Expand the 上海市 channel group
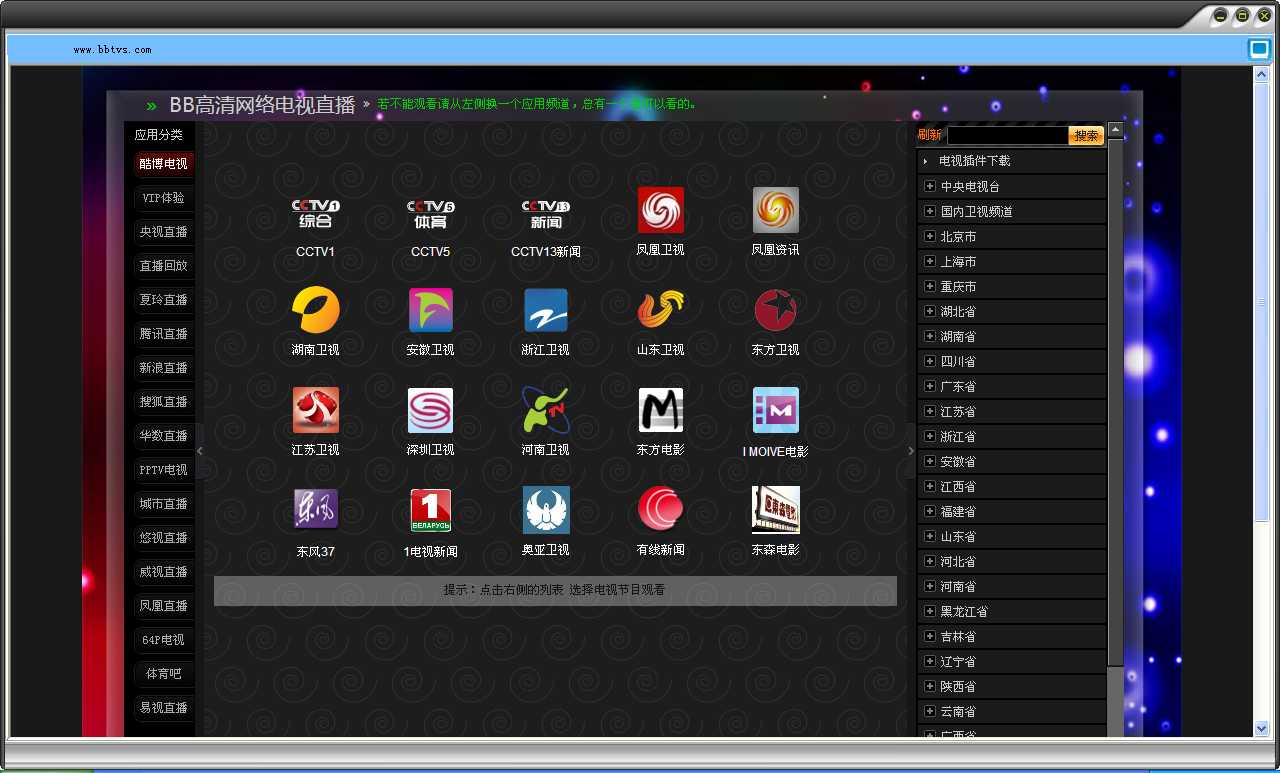The image size is (1280, 773). coord(1012,261)
